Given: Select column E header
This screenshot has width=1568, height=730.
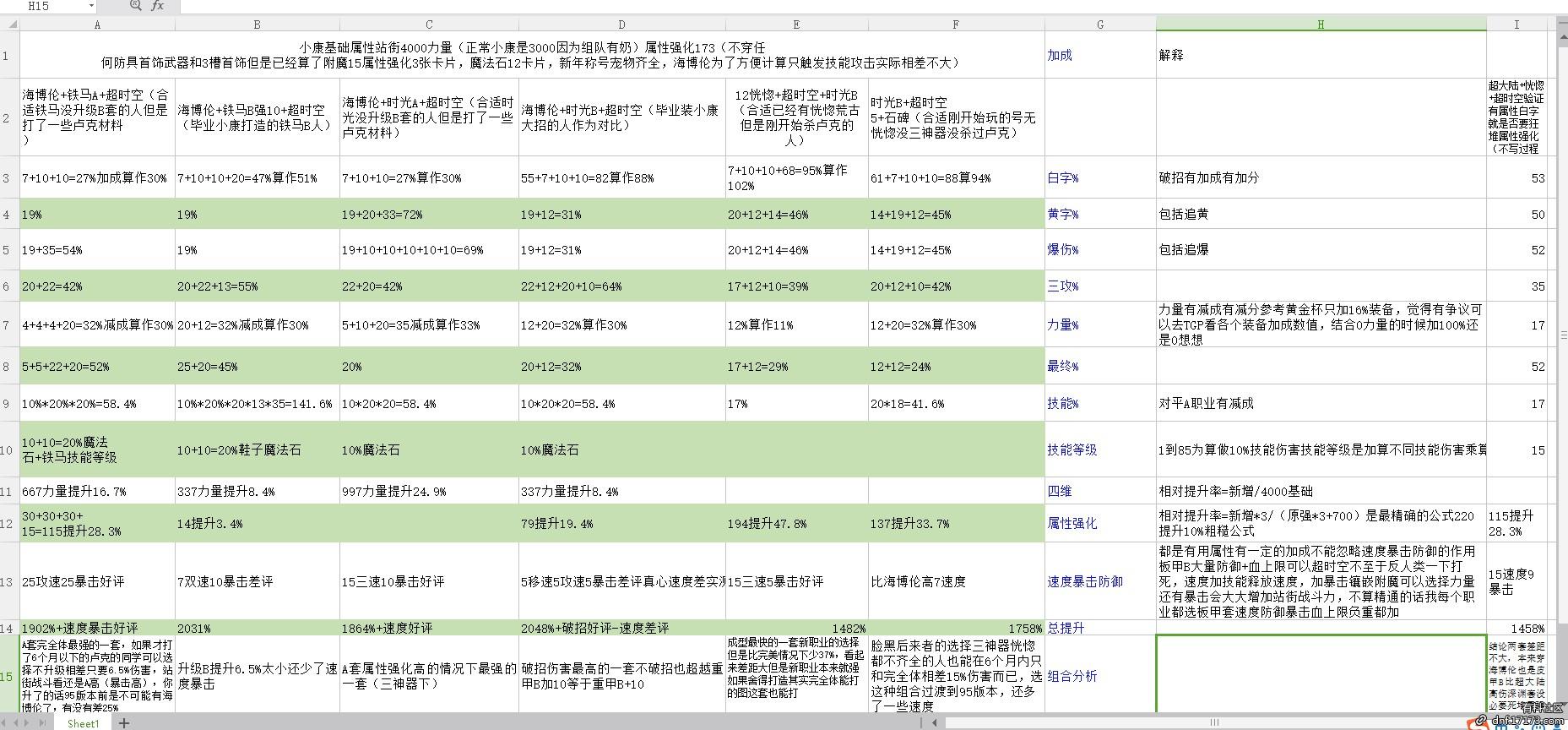Looking at the screenshot, I should (795, 25).
